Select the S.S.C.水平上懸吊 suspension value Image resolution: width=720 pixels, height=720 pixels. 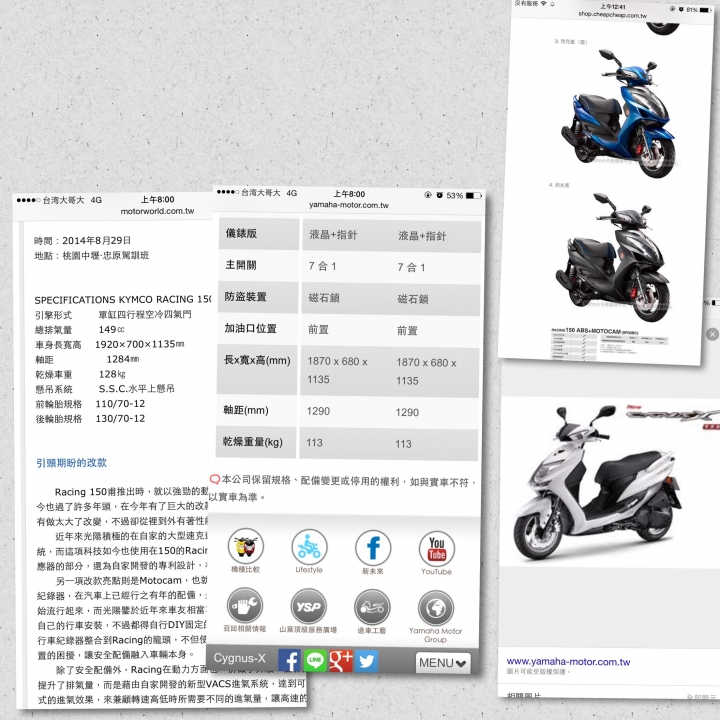pos(137,388)
